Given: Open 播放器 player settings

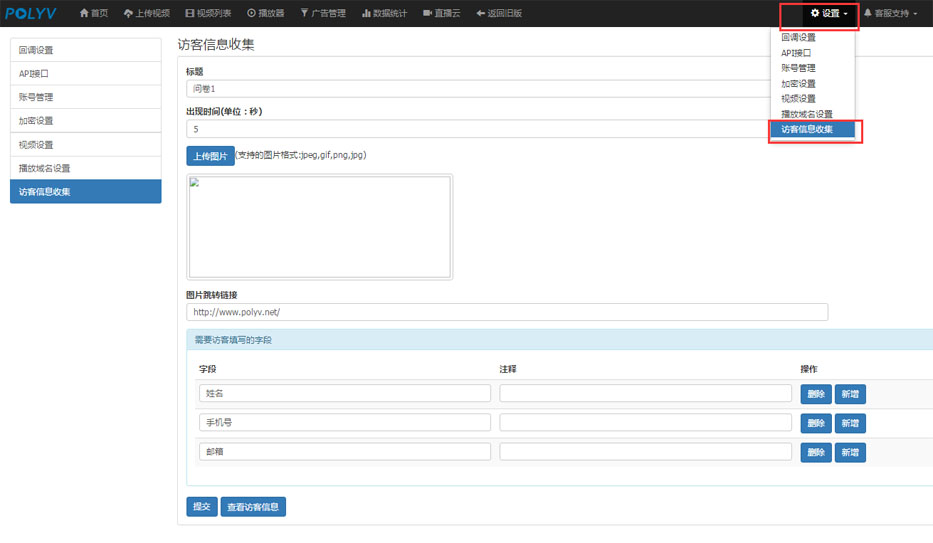Looking at the screenshot, I should 266,13.
